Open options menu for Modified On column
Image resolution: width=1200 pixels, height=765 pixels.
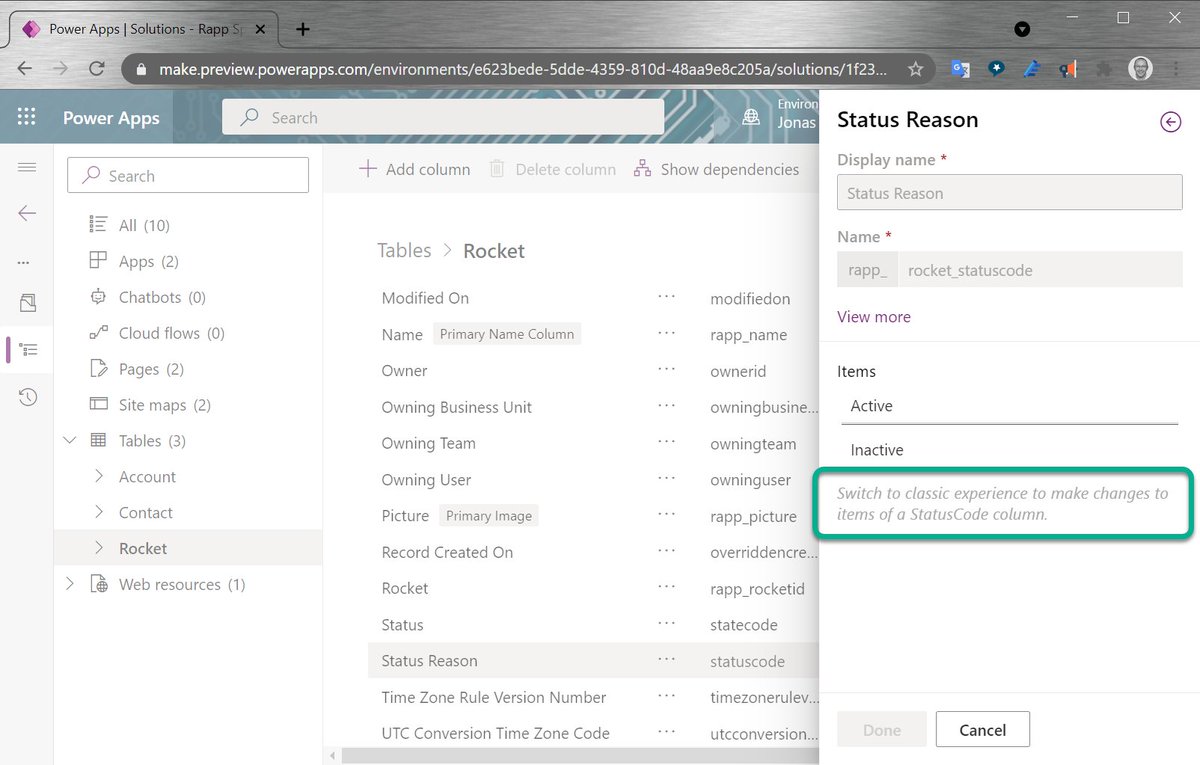coord(667,298)
